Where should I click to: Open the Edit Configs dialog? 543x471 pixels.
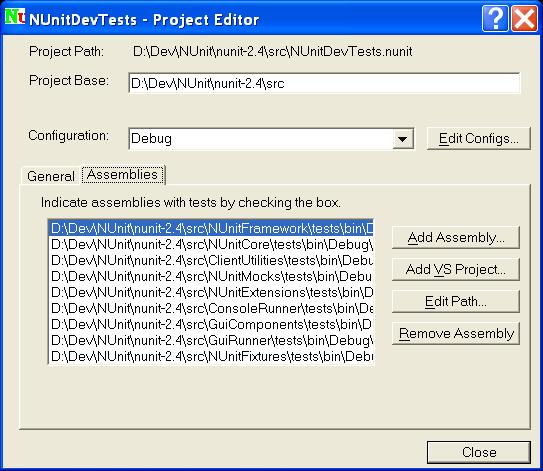click(x=479, y=139)
